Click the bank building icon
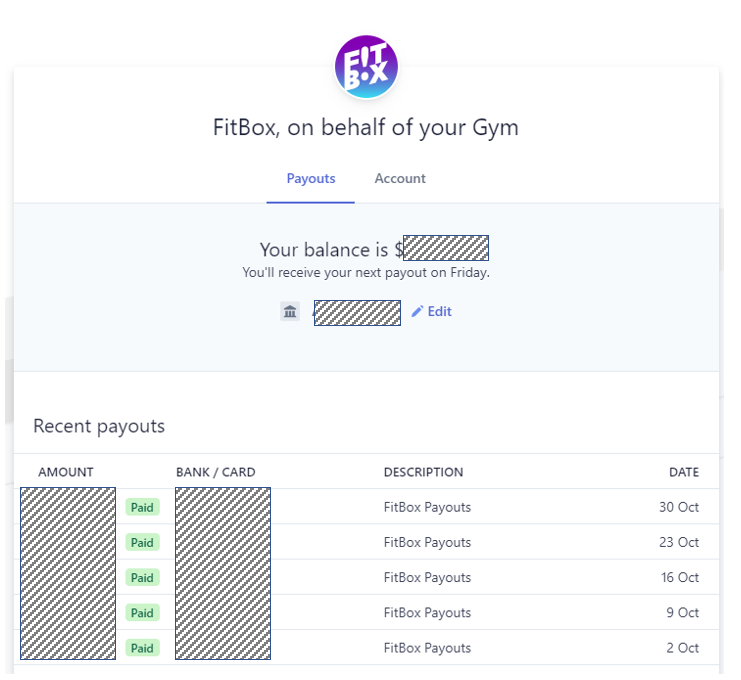 point(290,311)
